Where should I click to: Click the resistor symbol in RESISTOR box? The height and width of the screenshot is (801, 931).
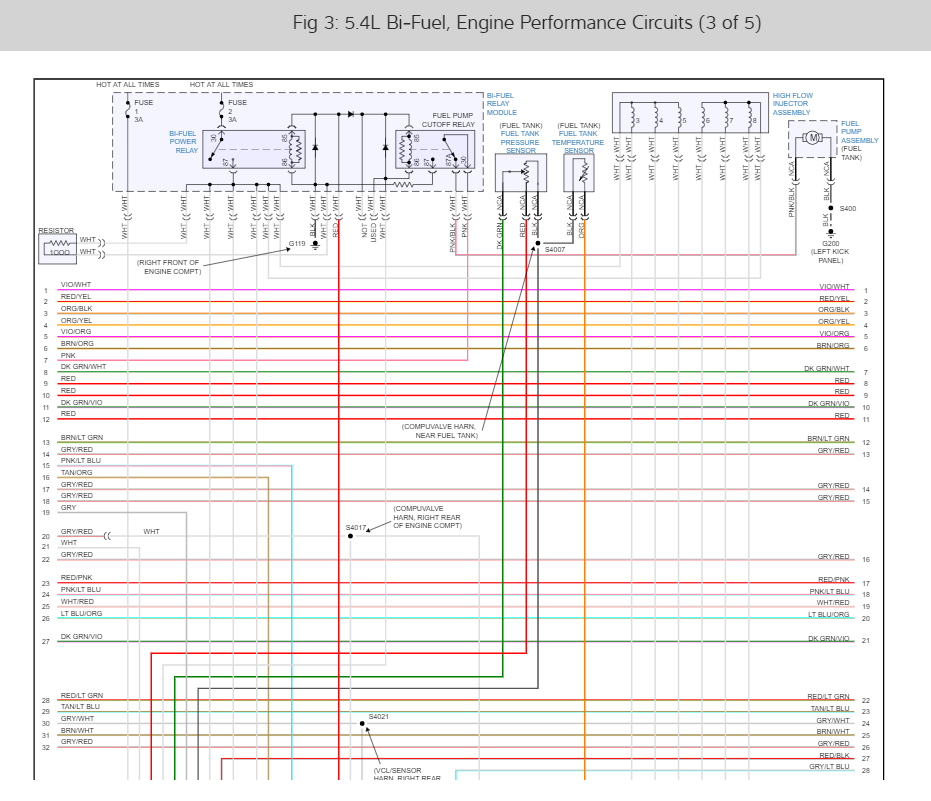pos(59,243)
